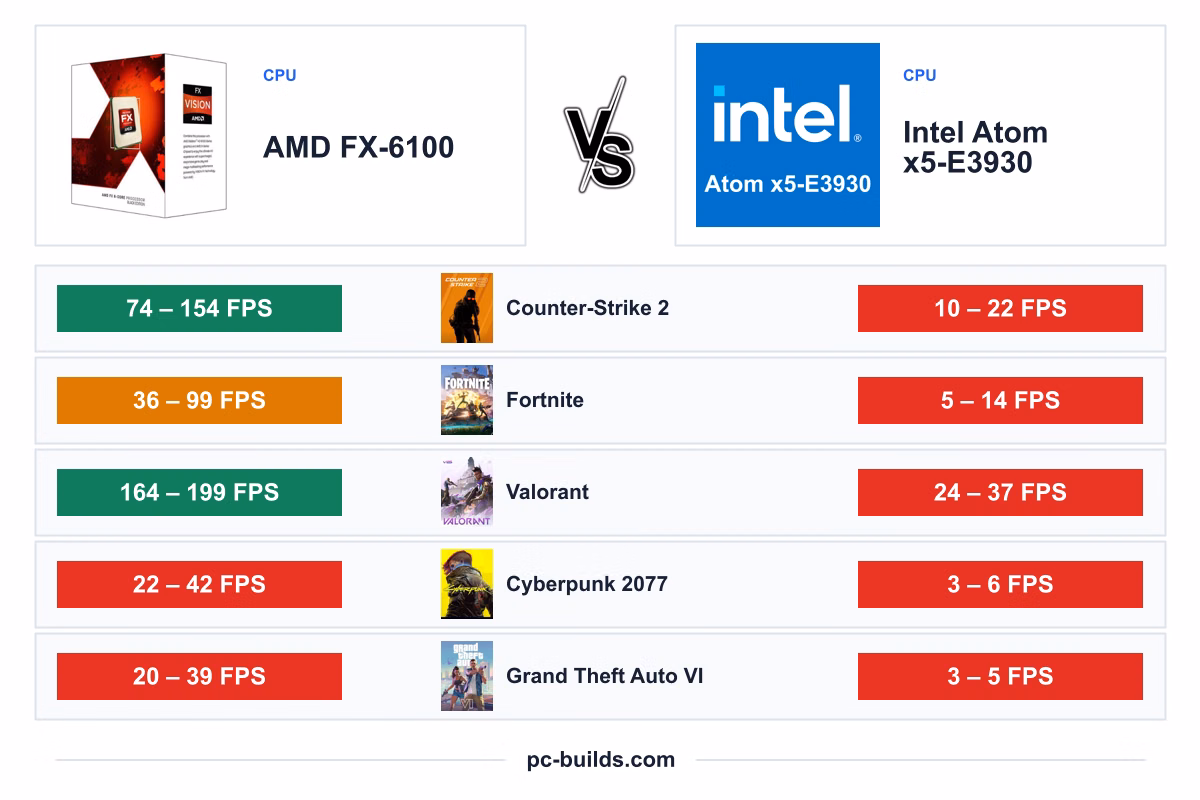
Task: Click the orange 36 – 99 FPS badge
Action: [x=199, y=400]
